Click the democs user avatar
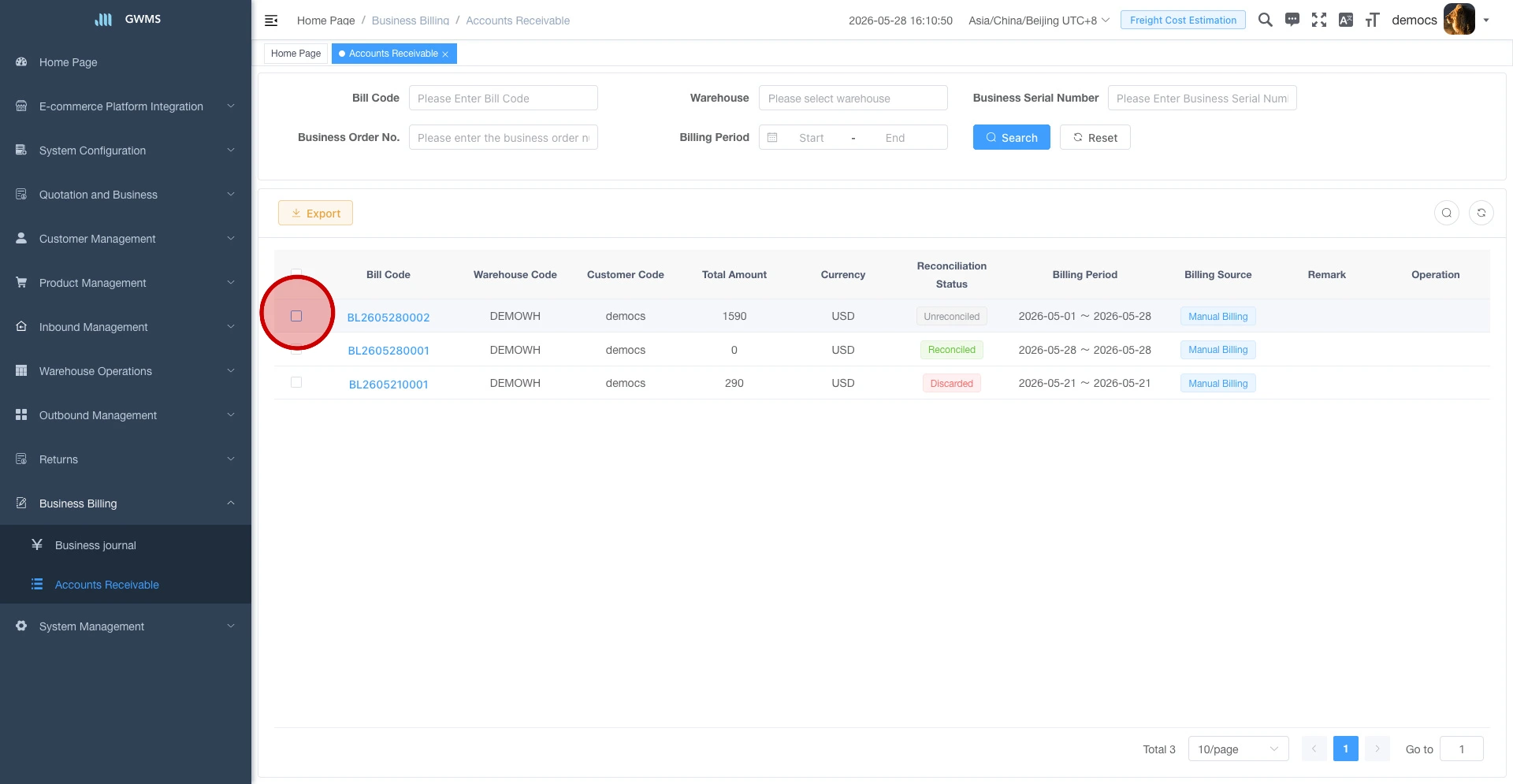Viewport: 1513px width, 784px height. [x=1459, y=20]
